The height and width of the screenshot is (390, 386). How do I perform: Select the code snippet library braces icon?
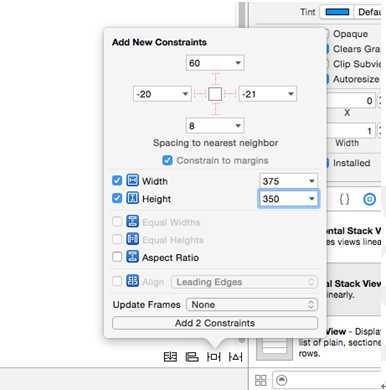point(344,199)
